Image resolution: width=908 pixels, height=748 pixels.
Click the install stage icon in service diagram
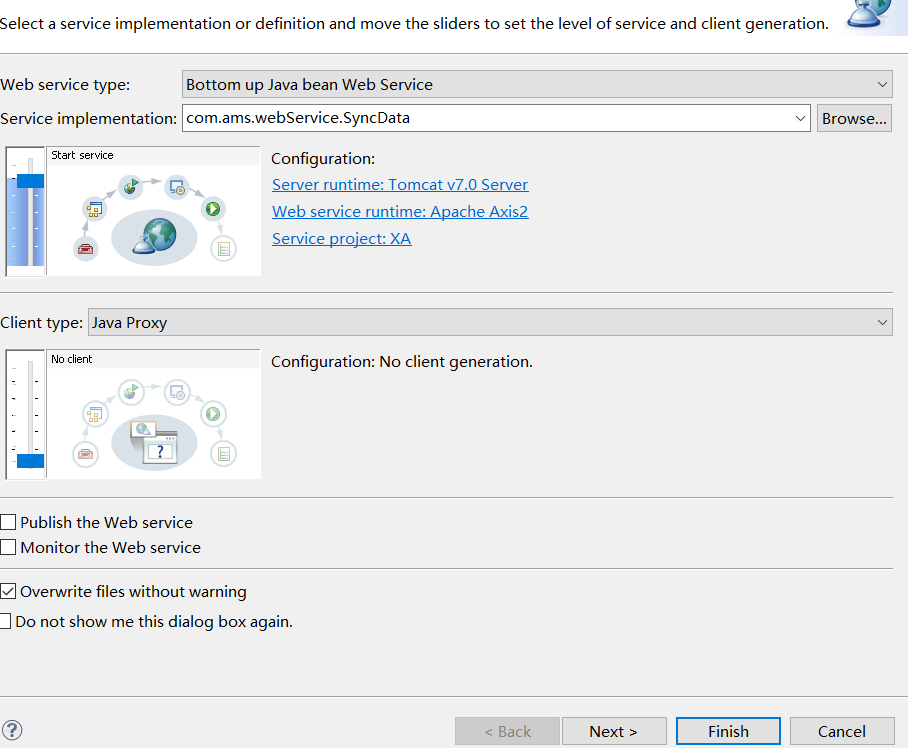177,187
